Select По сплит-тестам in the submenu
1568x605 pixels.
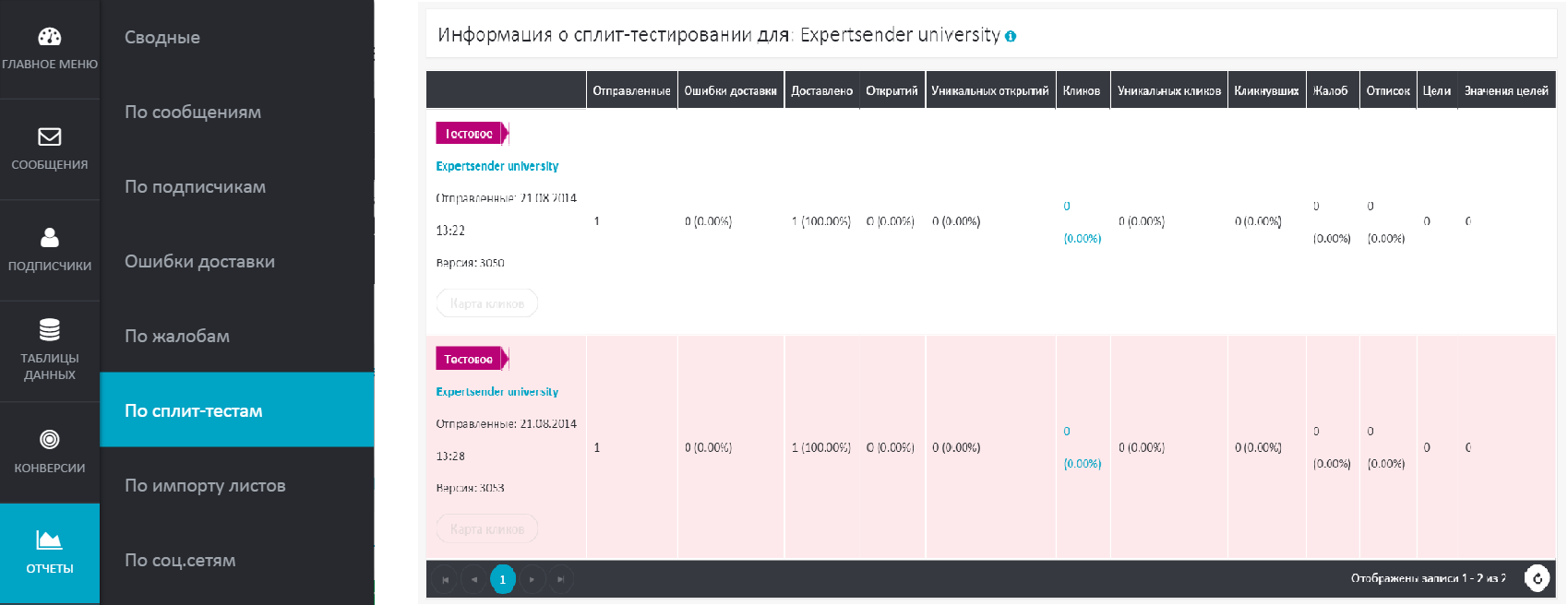coord(194,411)
